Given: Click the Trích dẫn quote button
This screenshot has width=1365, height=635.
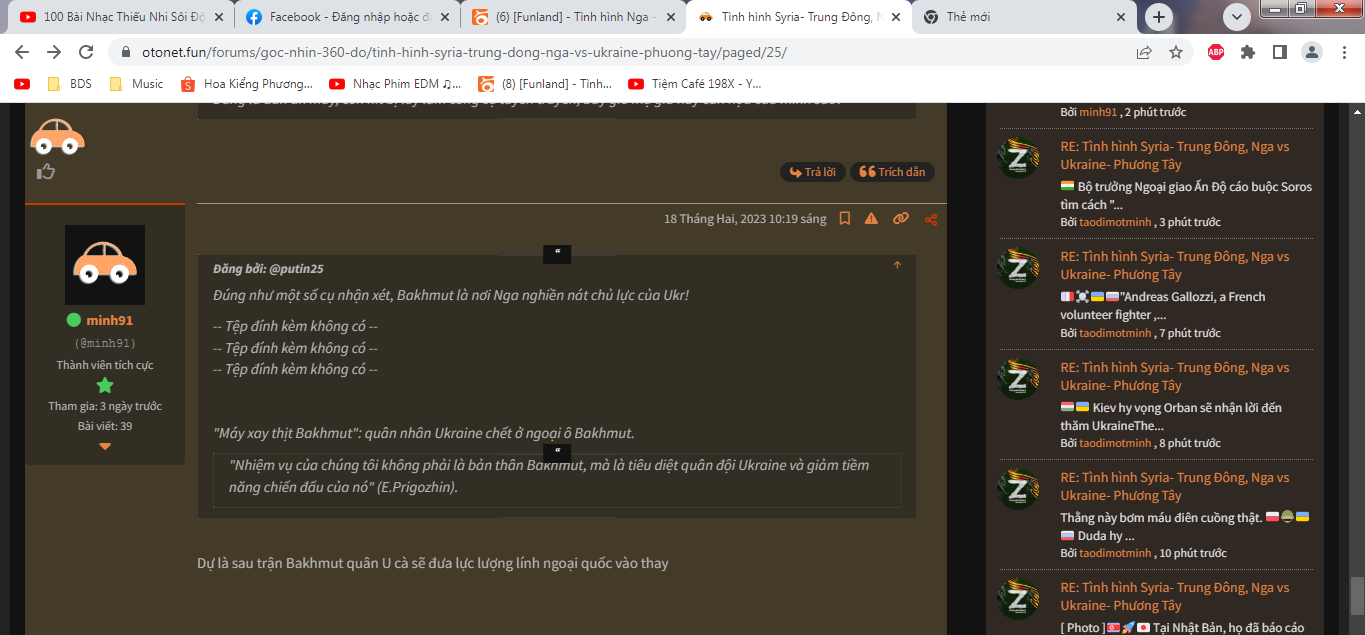Looking at the screenshot, I should pos(892,172).
